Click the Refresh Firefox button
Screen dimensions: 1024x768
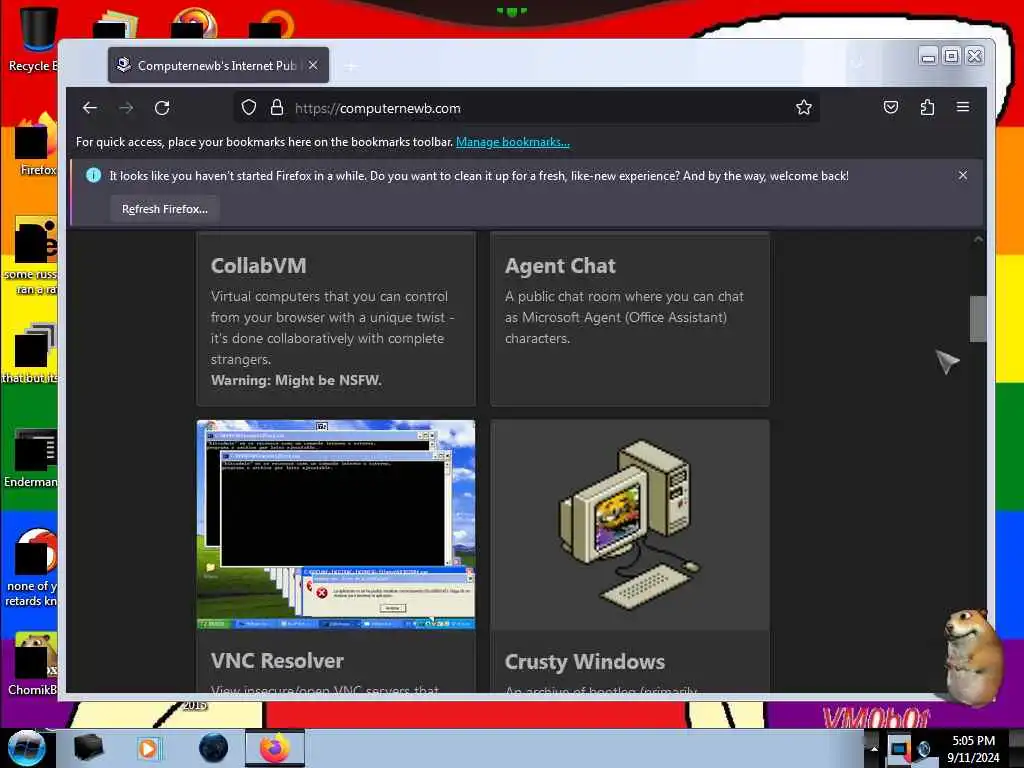pos(165,209)
